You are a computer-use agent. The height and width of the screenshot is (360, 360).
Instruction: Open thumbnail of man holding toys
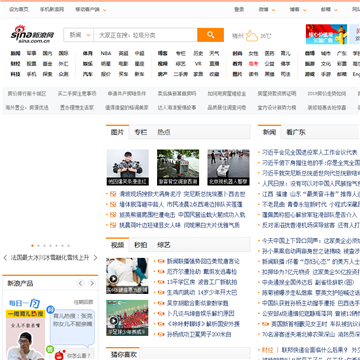pos(128,167)
